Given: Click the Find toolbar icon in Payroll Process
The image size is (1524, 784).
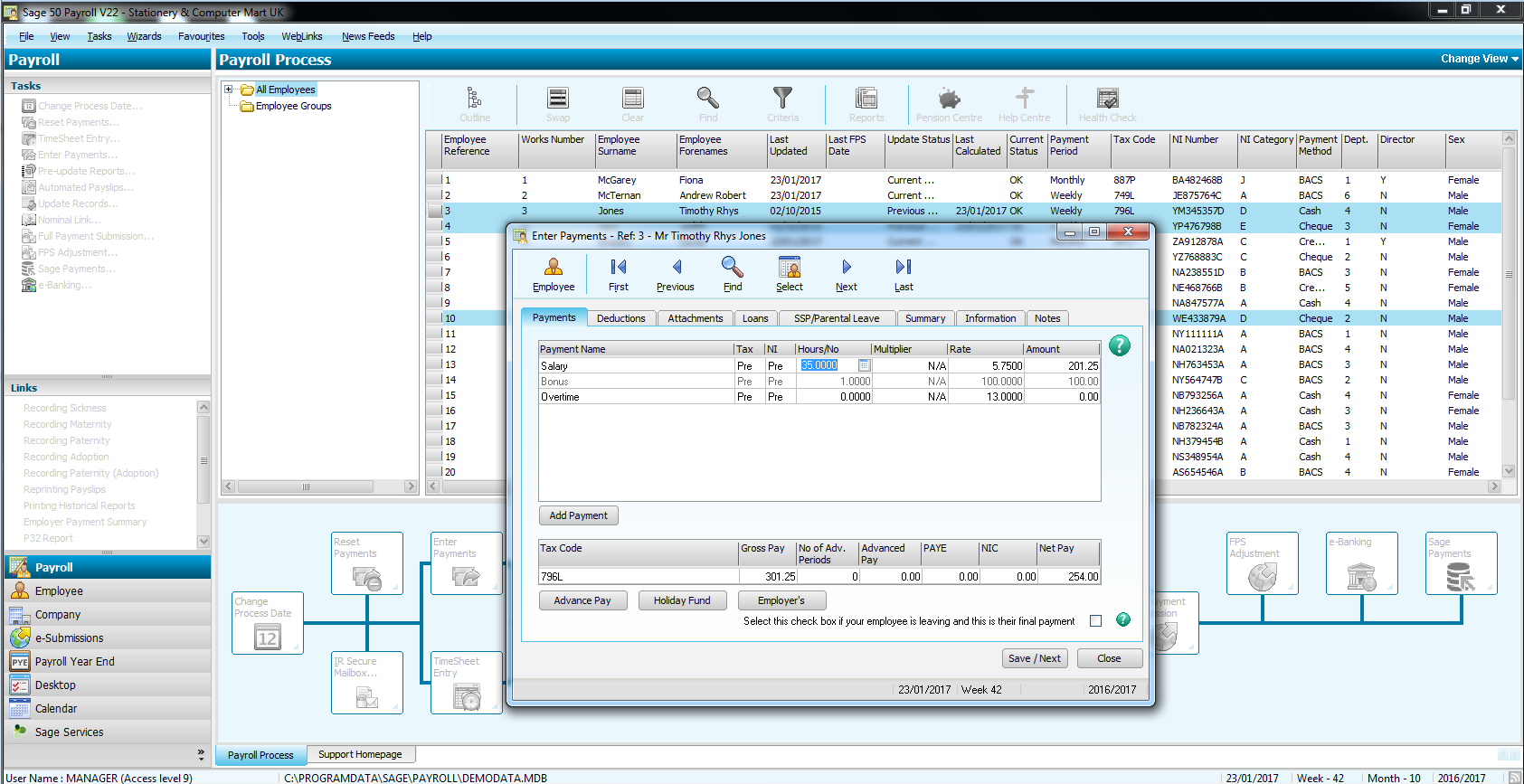Looking at the screenshot, I should point(707,104).
